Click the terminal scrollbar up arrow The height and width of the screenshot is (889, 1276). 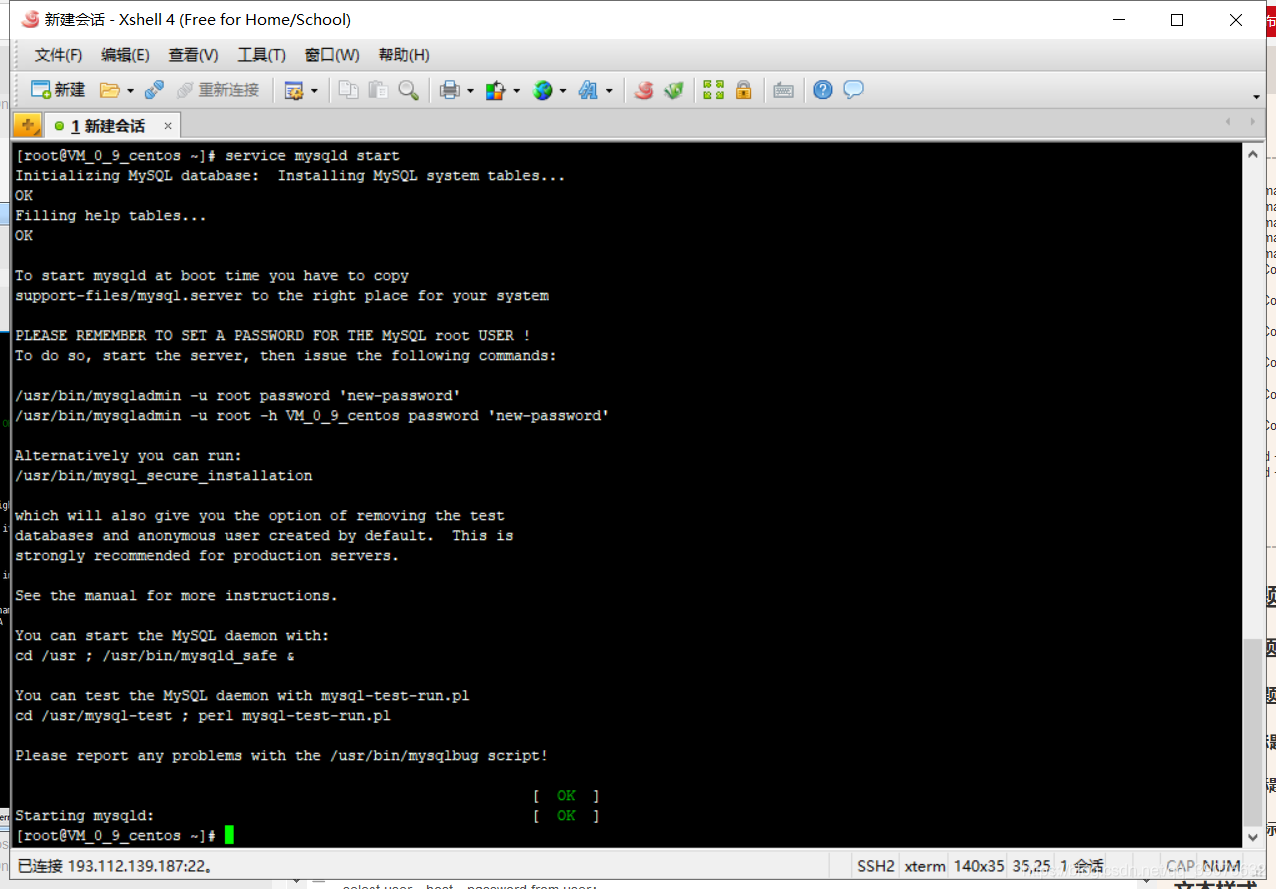point(1253,153)
